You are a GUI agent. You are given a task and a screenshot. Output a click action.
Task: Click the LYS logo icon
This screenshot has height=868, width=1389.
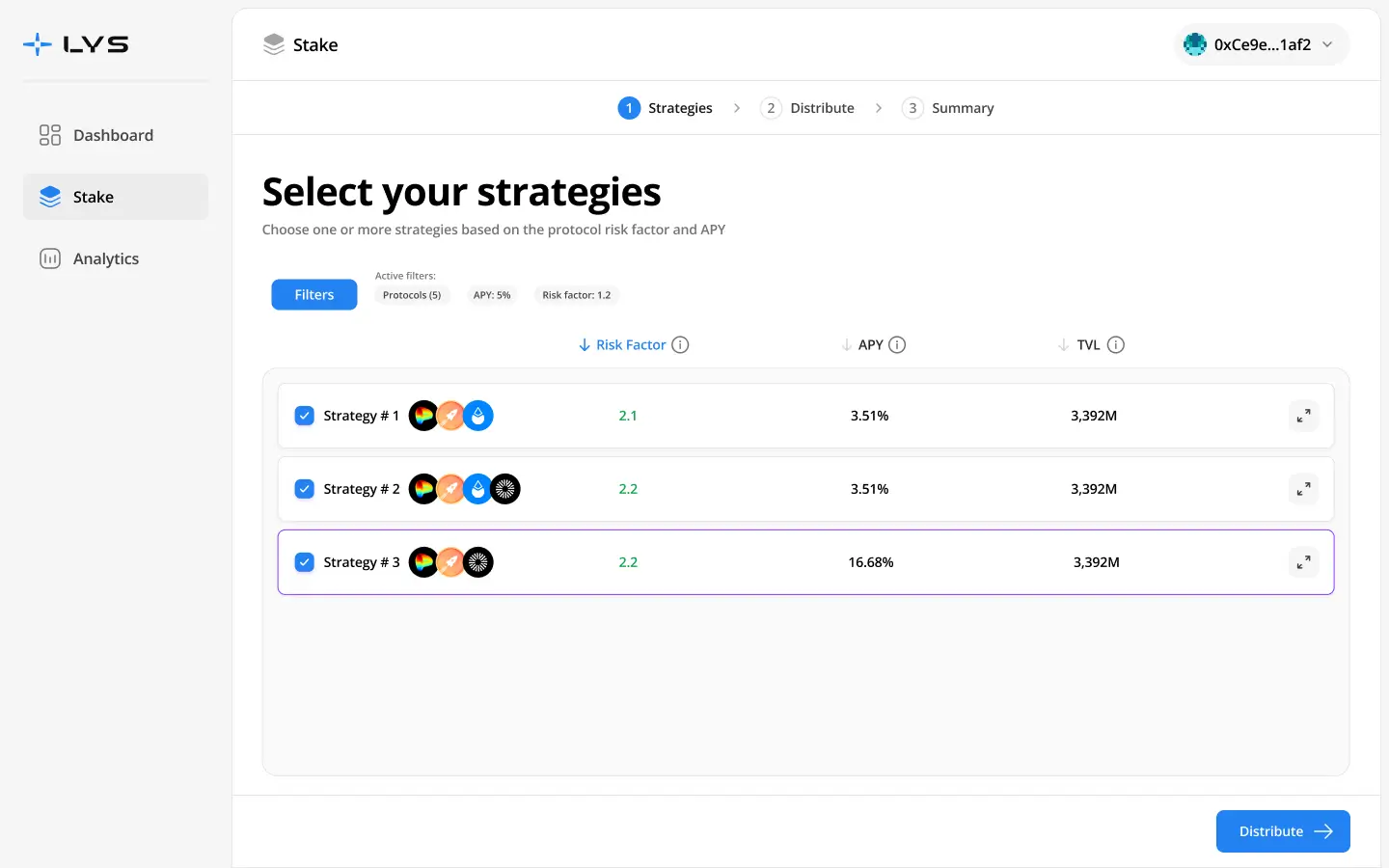38,44
